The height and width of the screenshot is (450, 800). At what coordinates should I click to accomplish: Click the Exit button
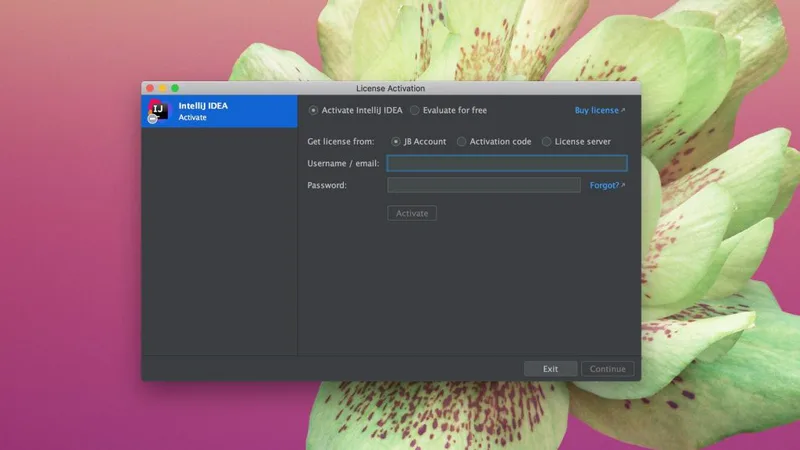click(x=550, y=369)
